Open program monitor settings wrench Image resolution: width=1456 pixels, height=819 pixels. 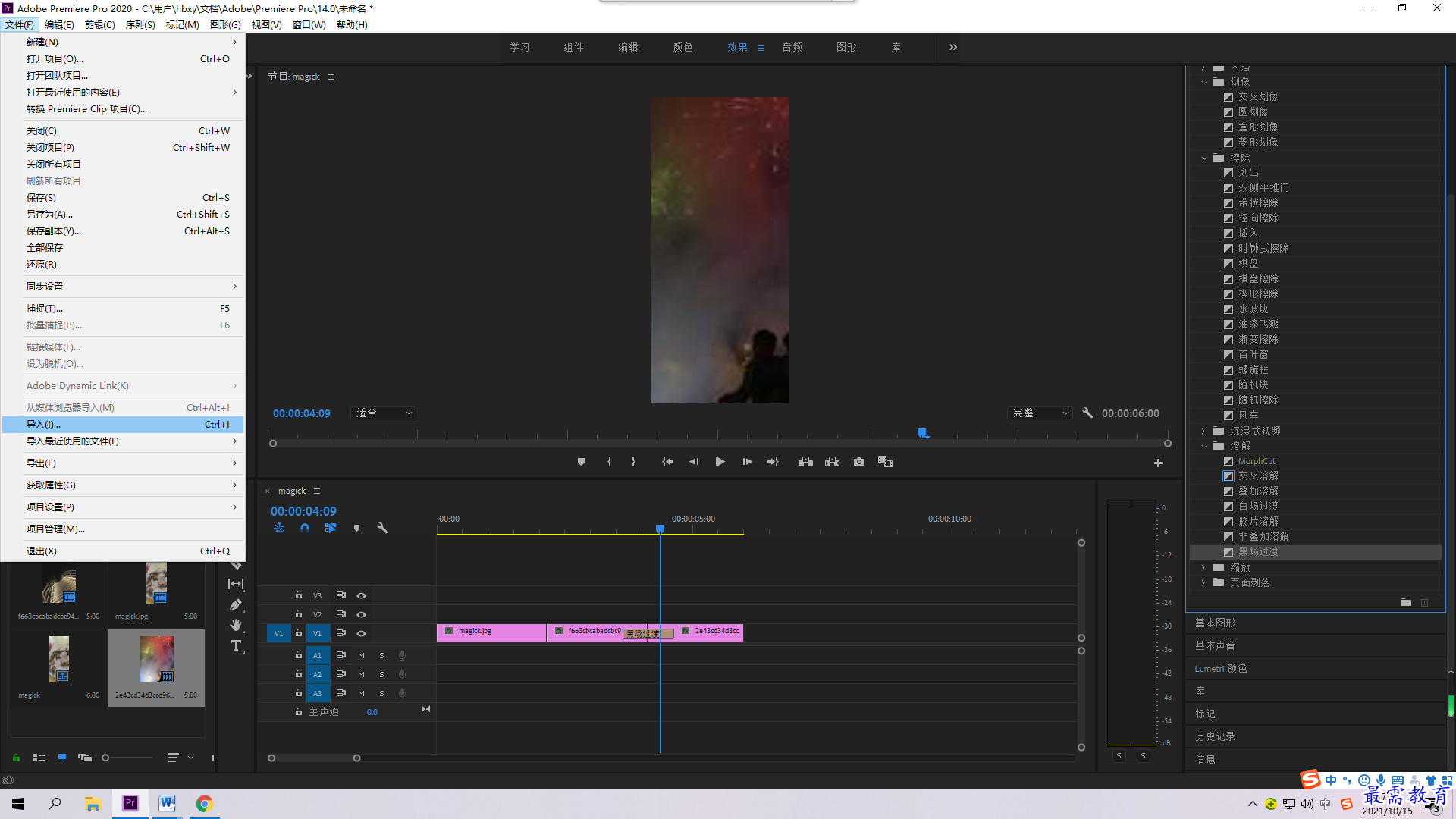(1087, 413)
